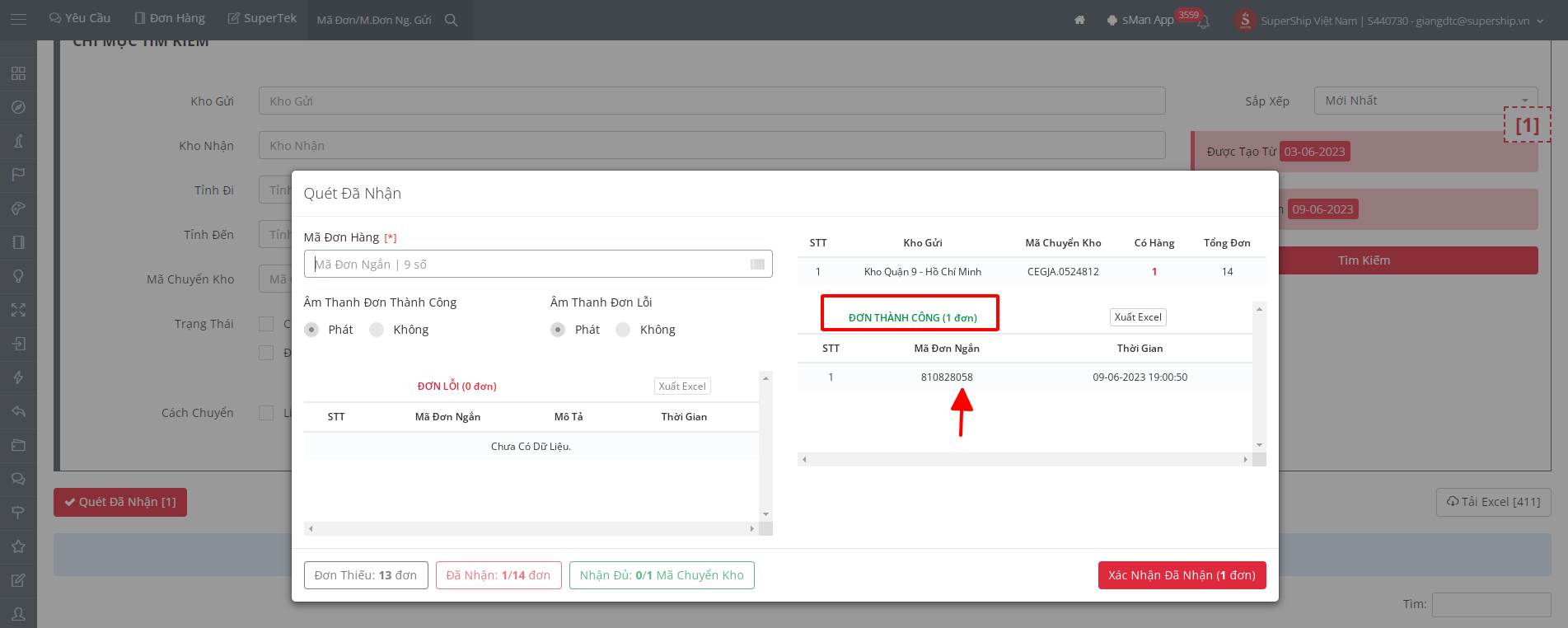Tick the checkbox beside Trạng Thái label
The image size is (1568, 628).
pos(266,324)
